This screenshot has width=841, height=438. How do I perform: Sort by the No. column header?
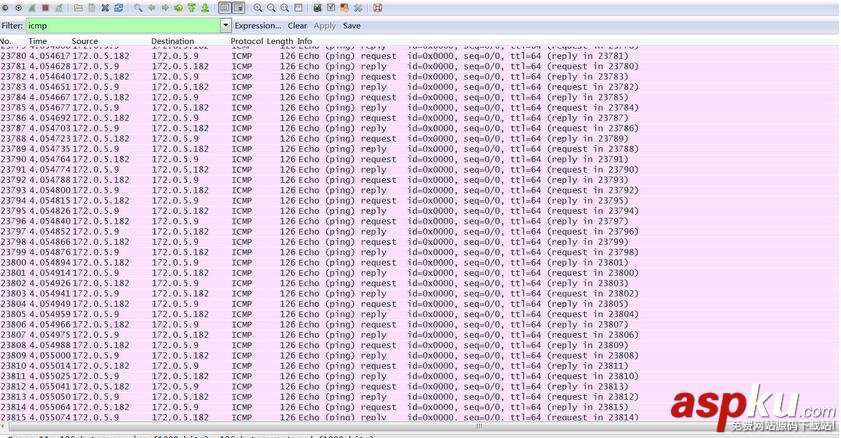pos(6,41)
